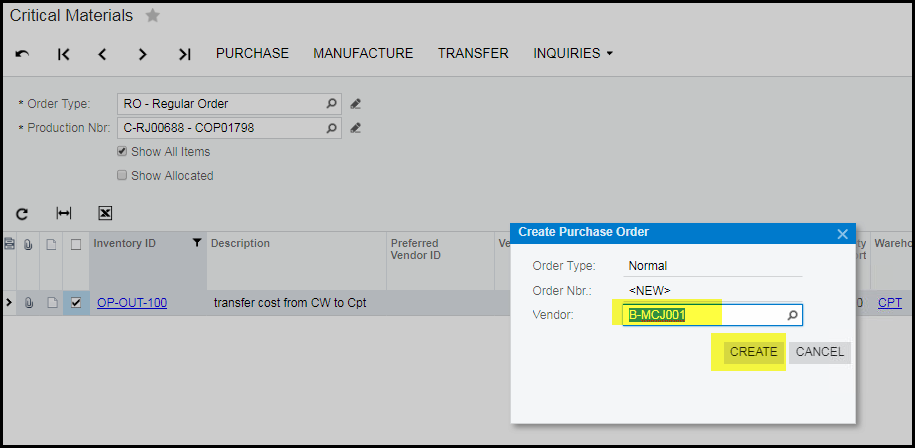
Task: Click the undo arrow in toolbar
Action: click(22, 54)
